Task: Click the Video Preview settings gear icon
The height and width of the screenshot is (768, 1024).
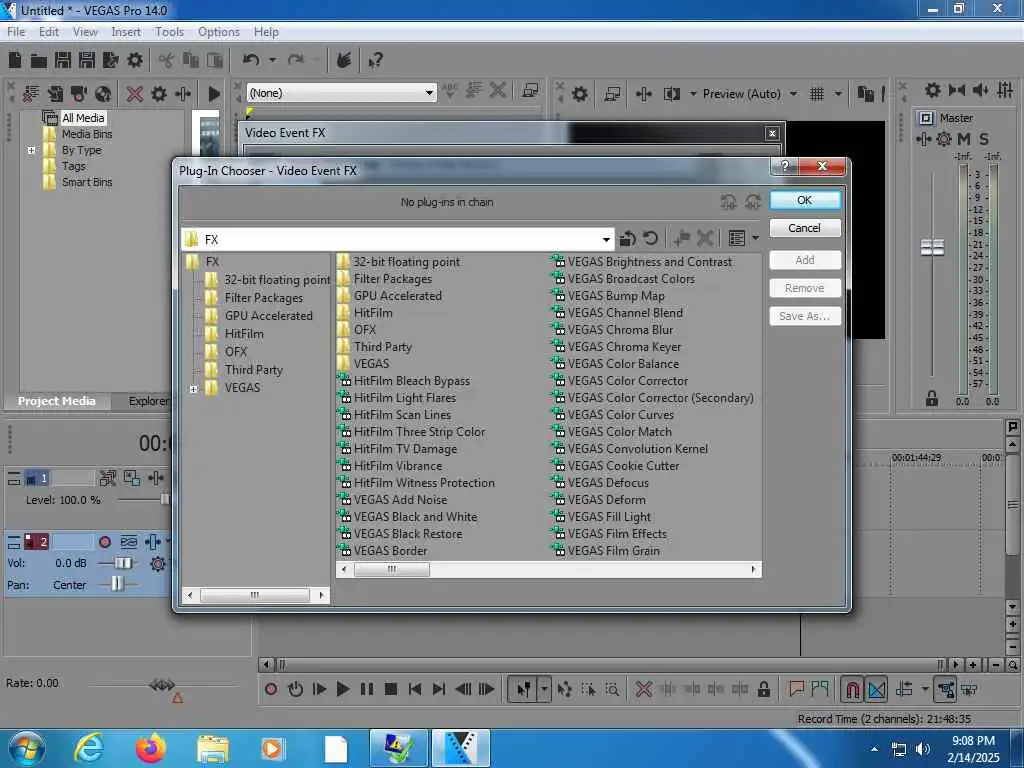Action: 579,94
